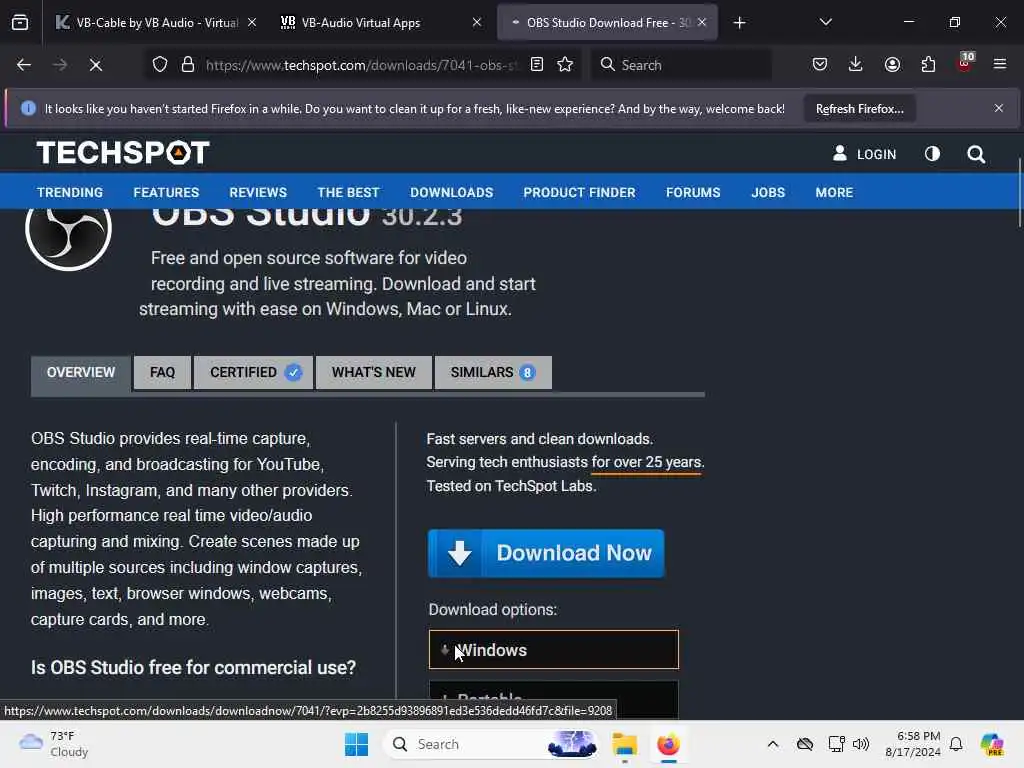Open THE BEST nav item
The width and height of the screenshot is (1024, 768).
click(348, 193)
